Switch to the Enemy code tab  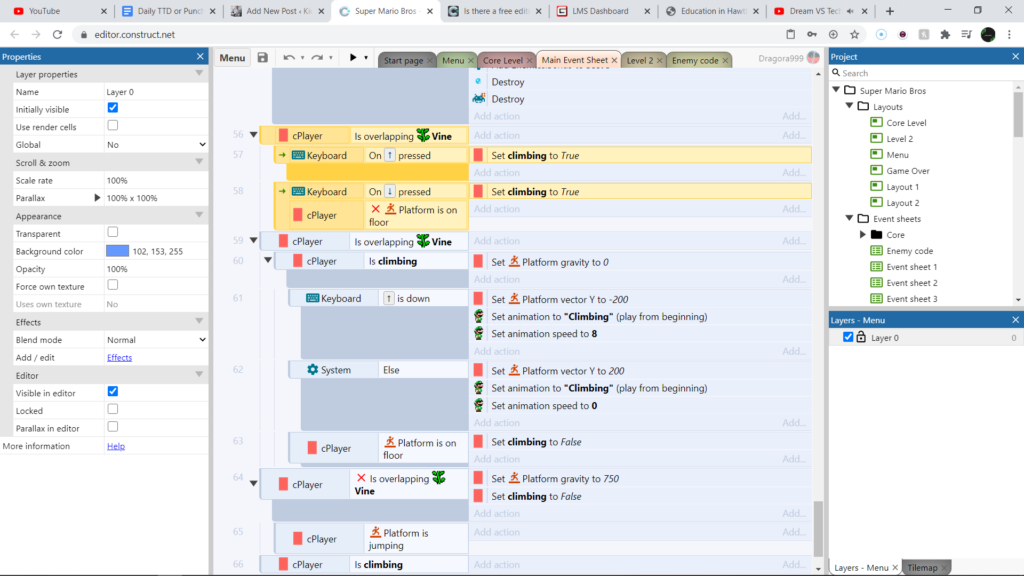coord(695,60)
